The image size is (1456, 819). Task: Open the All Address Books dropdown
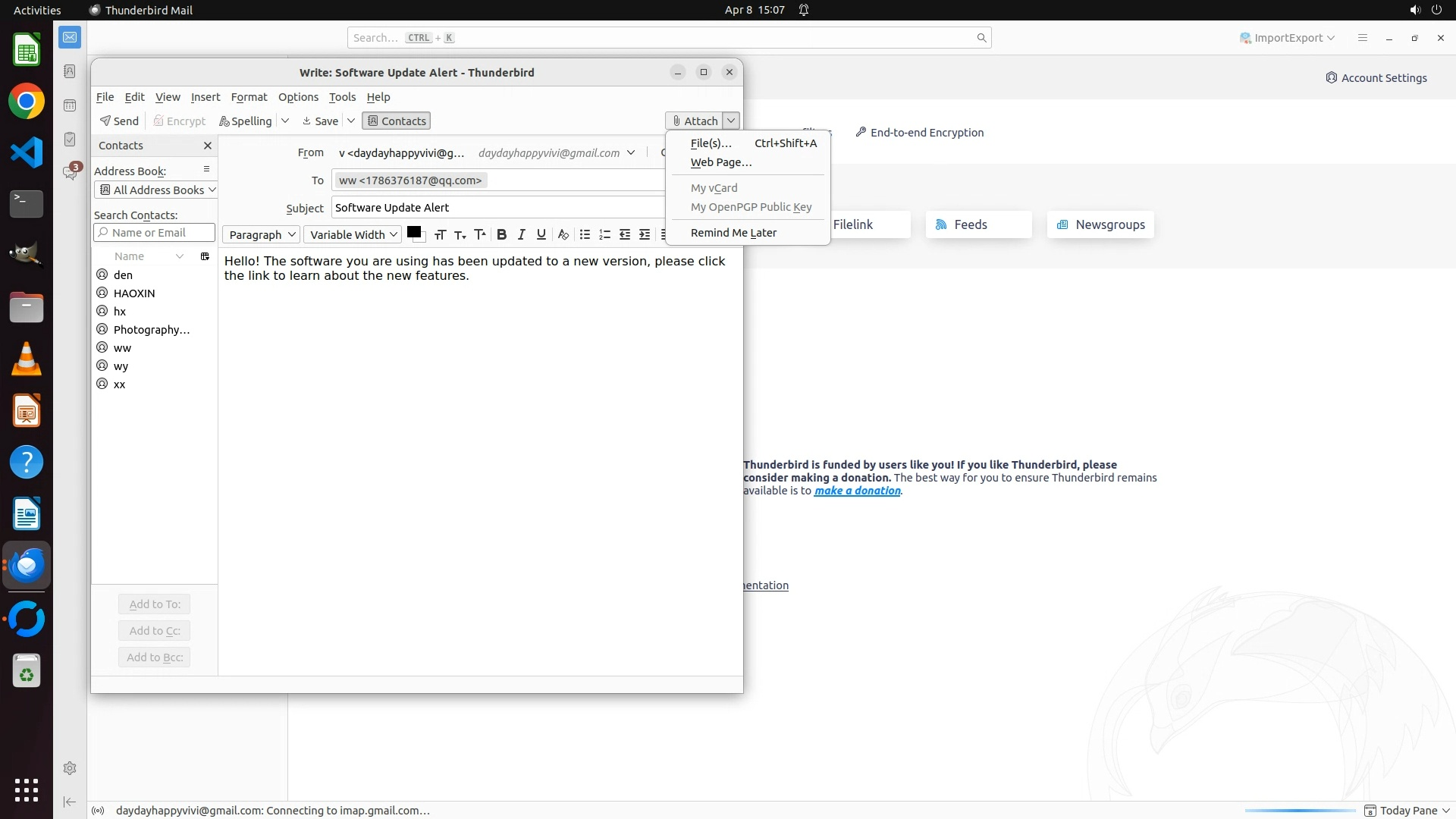[156, 190]
